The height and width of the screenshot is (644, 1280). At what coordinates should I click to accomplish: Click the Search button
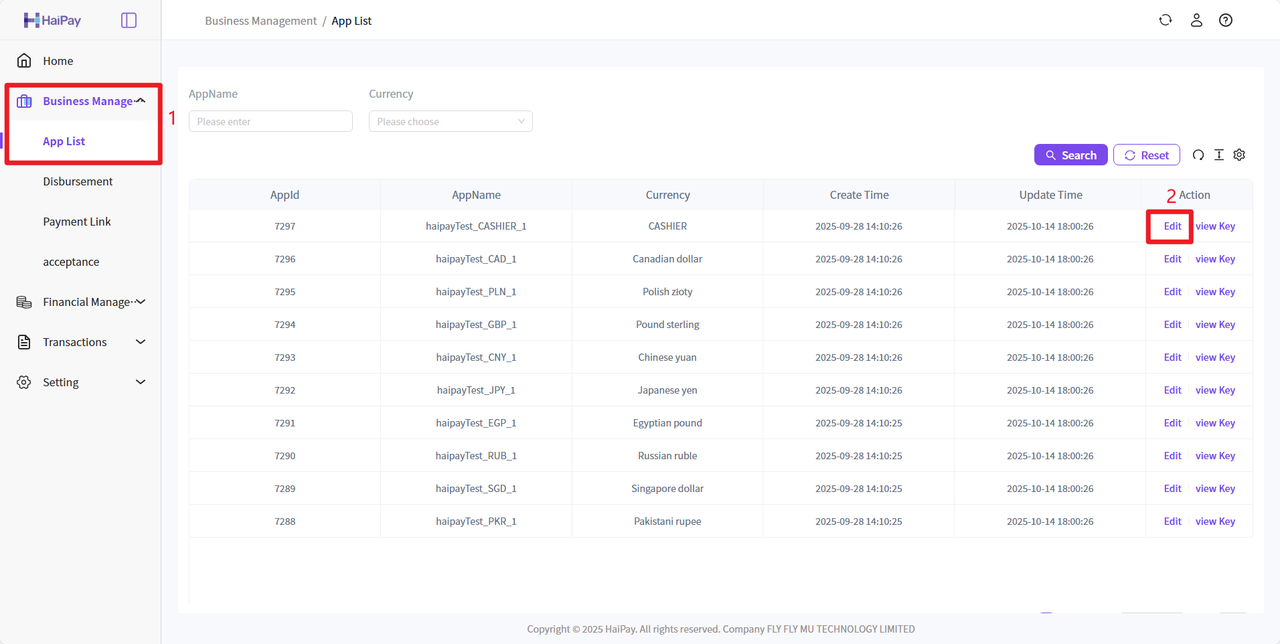click(1070, 155)
